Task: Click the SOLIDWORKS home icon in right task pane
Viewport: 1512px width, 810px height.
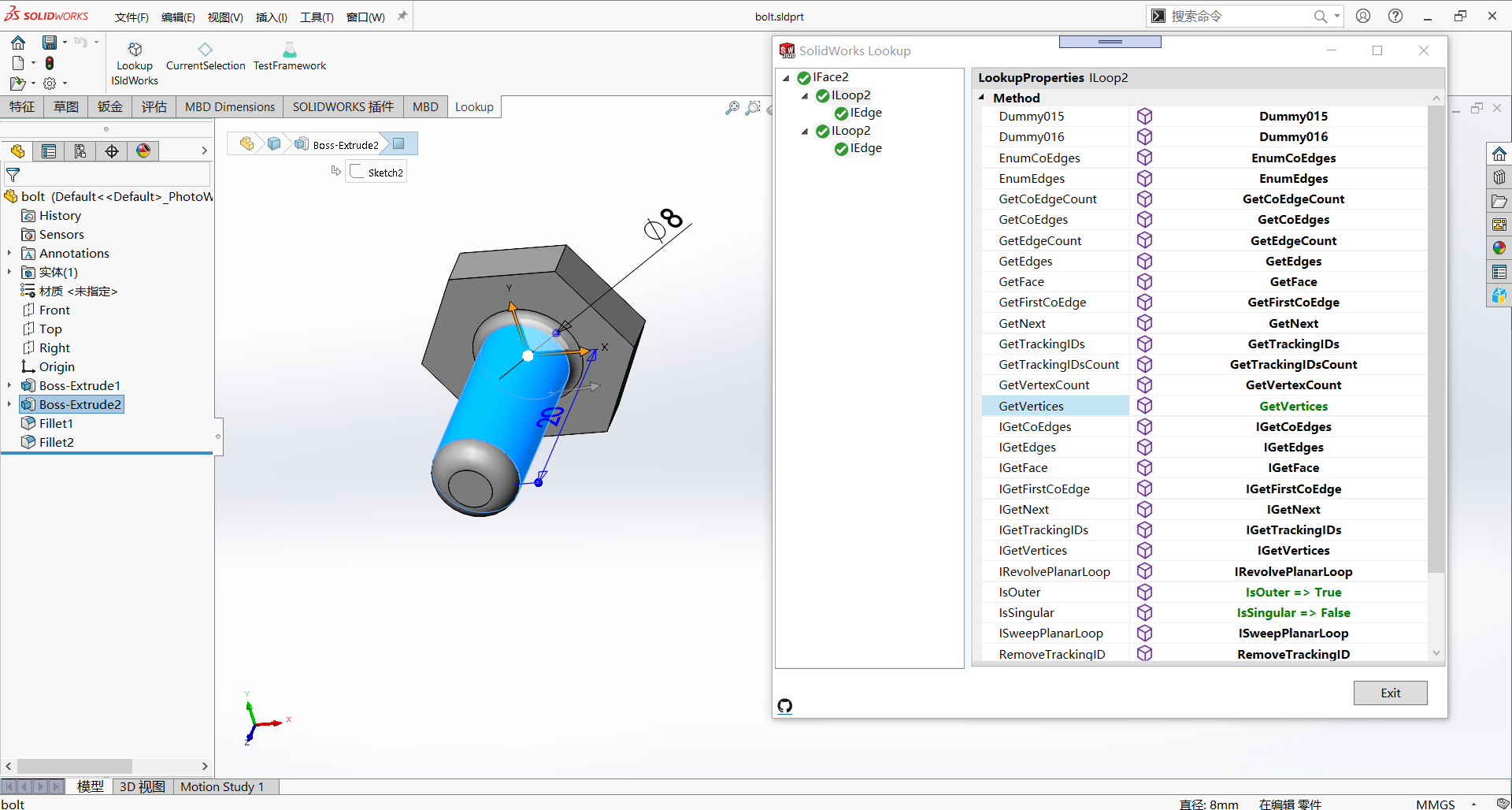Action: (1499, 154)
